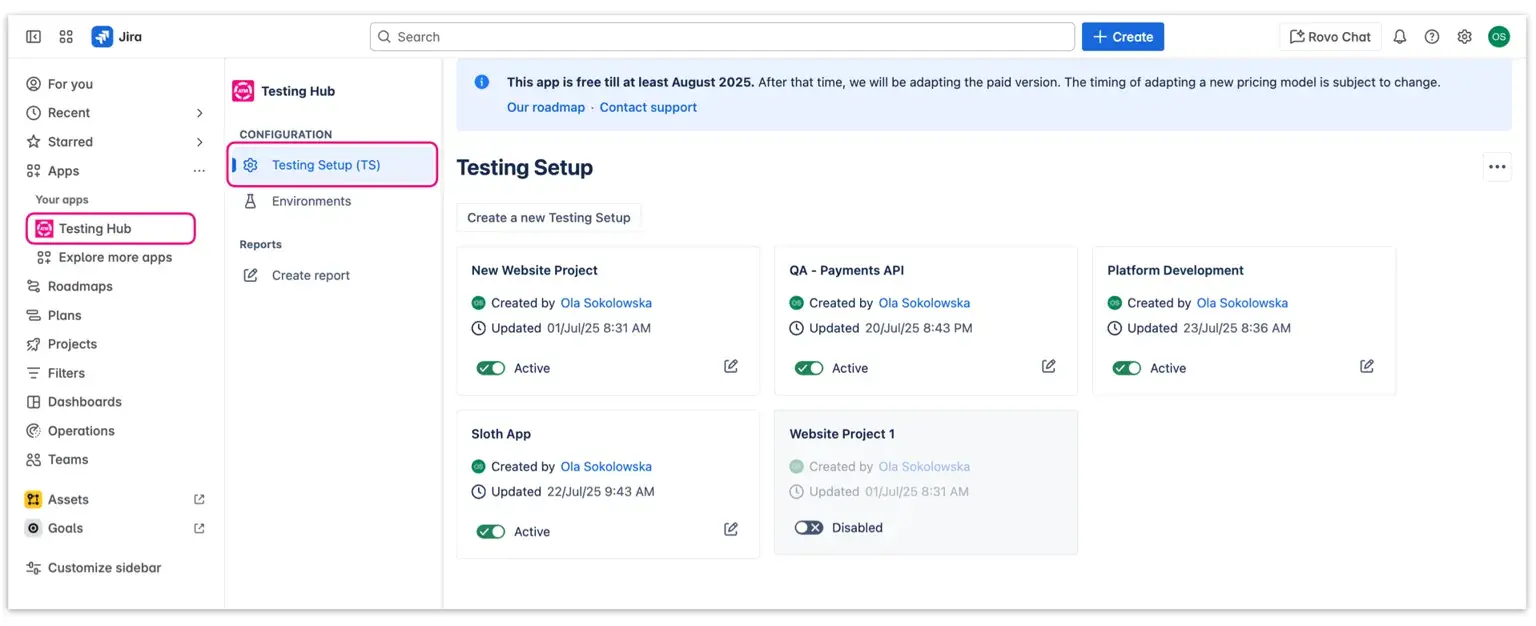Screen dimensions: 1536x626
Task: Open the Testing Setup page ellipsis menu
Action: [x=1497, y=167]
